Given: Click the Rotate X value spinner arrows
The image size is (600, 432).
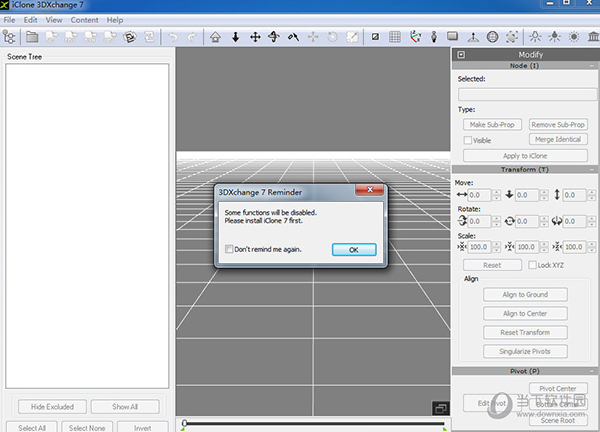Looking at the screenshot, I should 496,221.
